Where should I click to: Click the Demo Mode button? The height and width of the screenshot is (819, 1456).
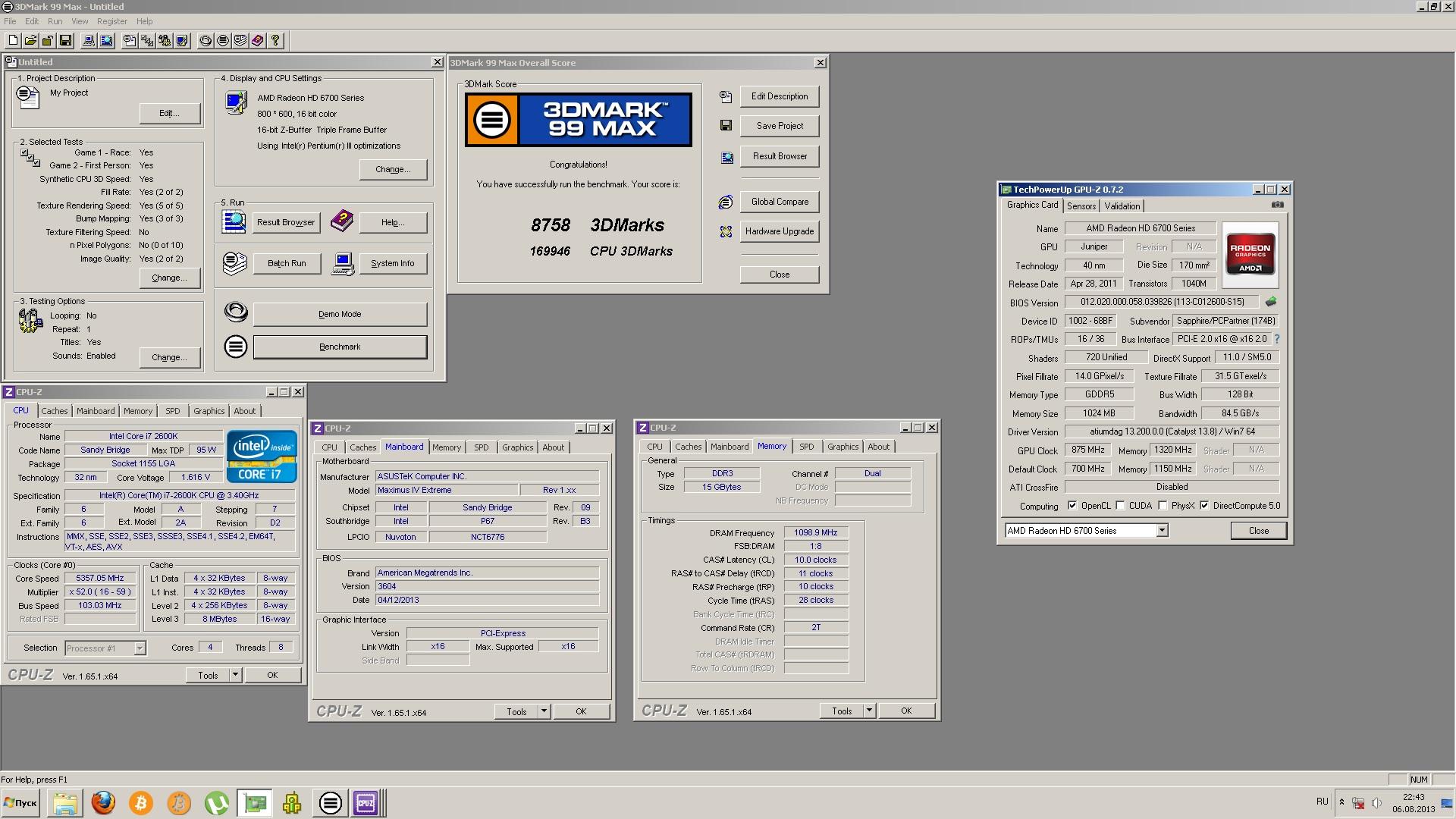[x=340, y=314]
